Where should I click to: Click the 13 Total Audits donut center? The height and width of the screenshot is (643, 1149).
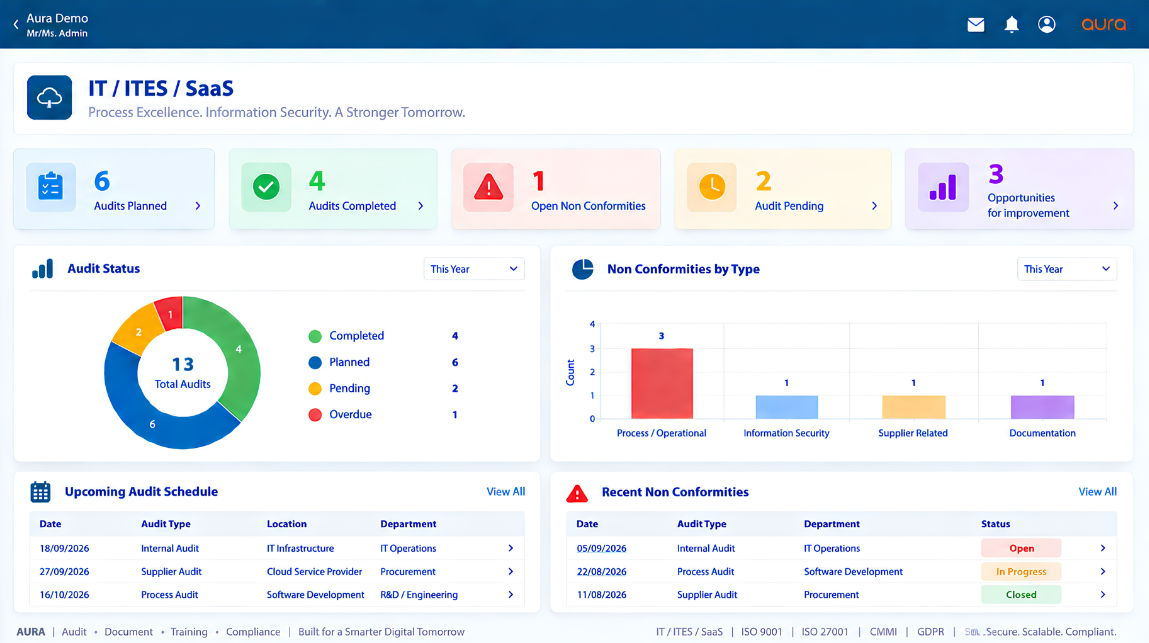[182, 372]
